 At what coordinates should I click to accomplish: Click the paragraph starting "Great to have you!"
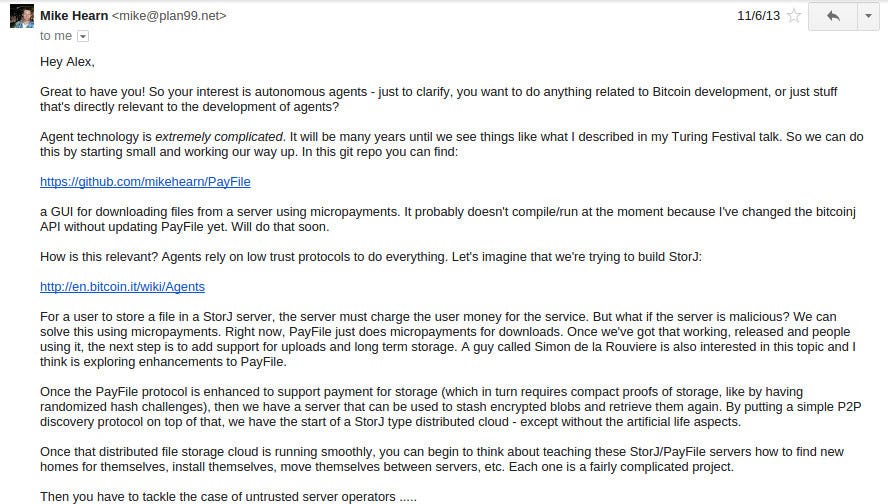coord(438,99)
